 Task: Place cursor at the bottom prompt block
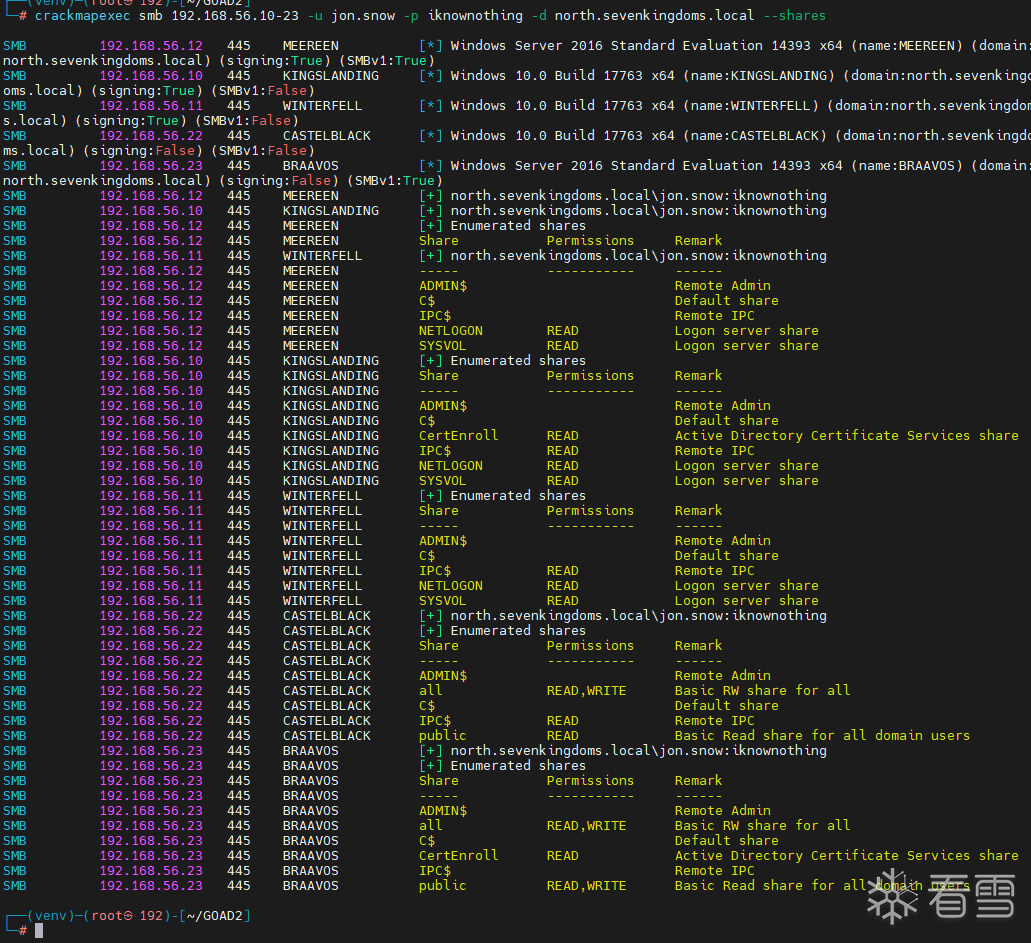click(x=39, y=930)
